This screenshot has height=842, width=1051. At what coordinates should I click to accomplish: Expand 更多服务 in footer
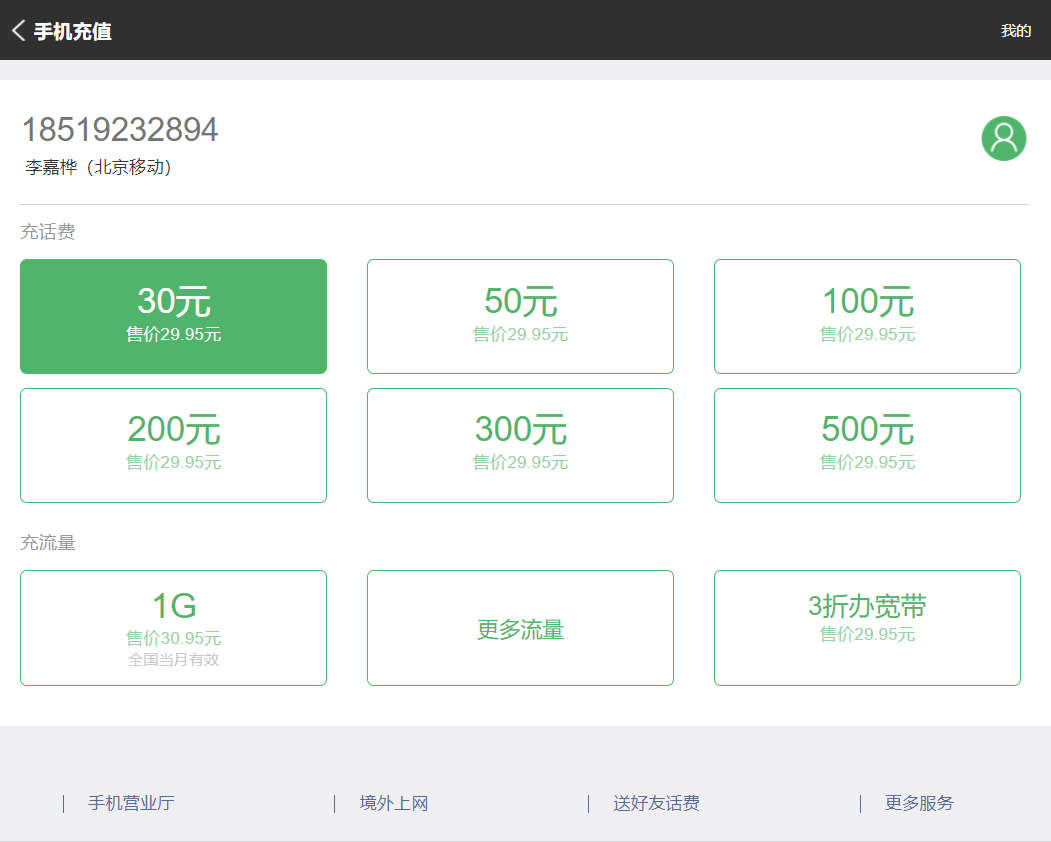click(919, 803)
